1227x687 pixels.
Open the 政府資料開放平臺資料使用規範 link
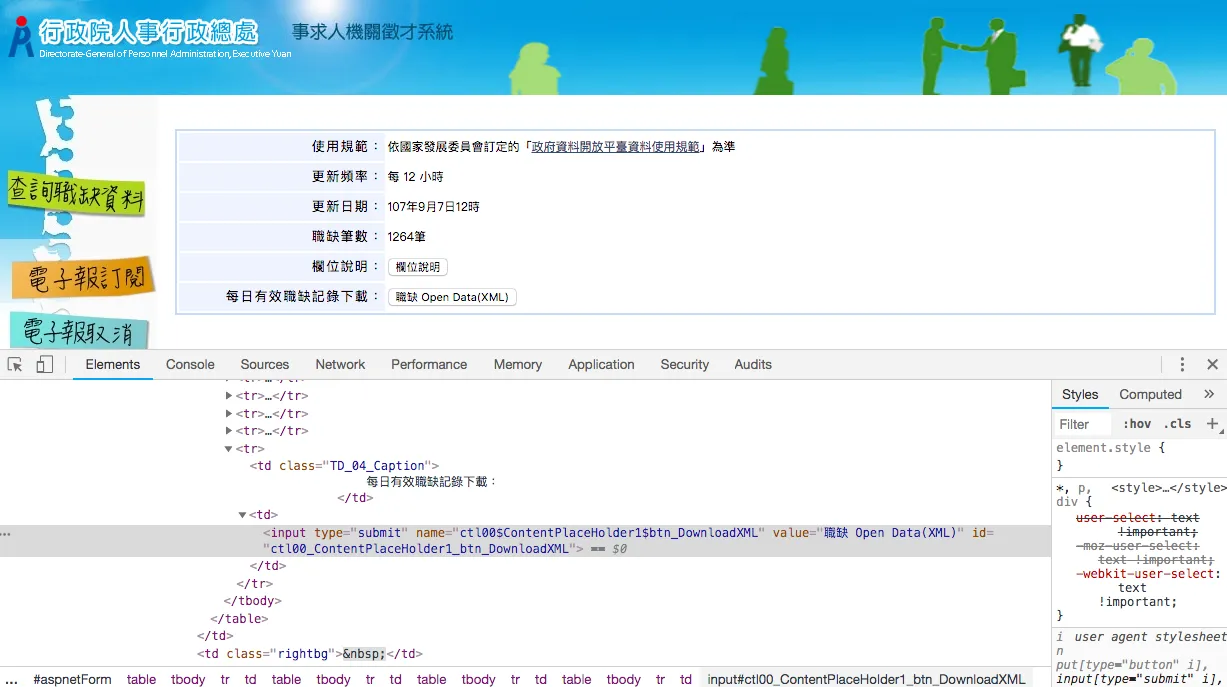point(615,147)
